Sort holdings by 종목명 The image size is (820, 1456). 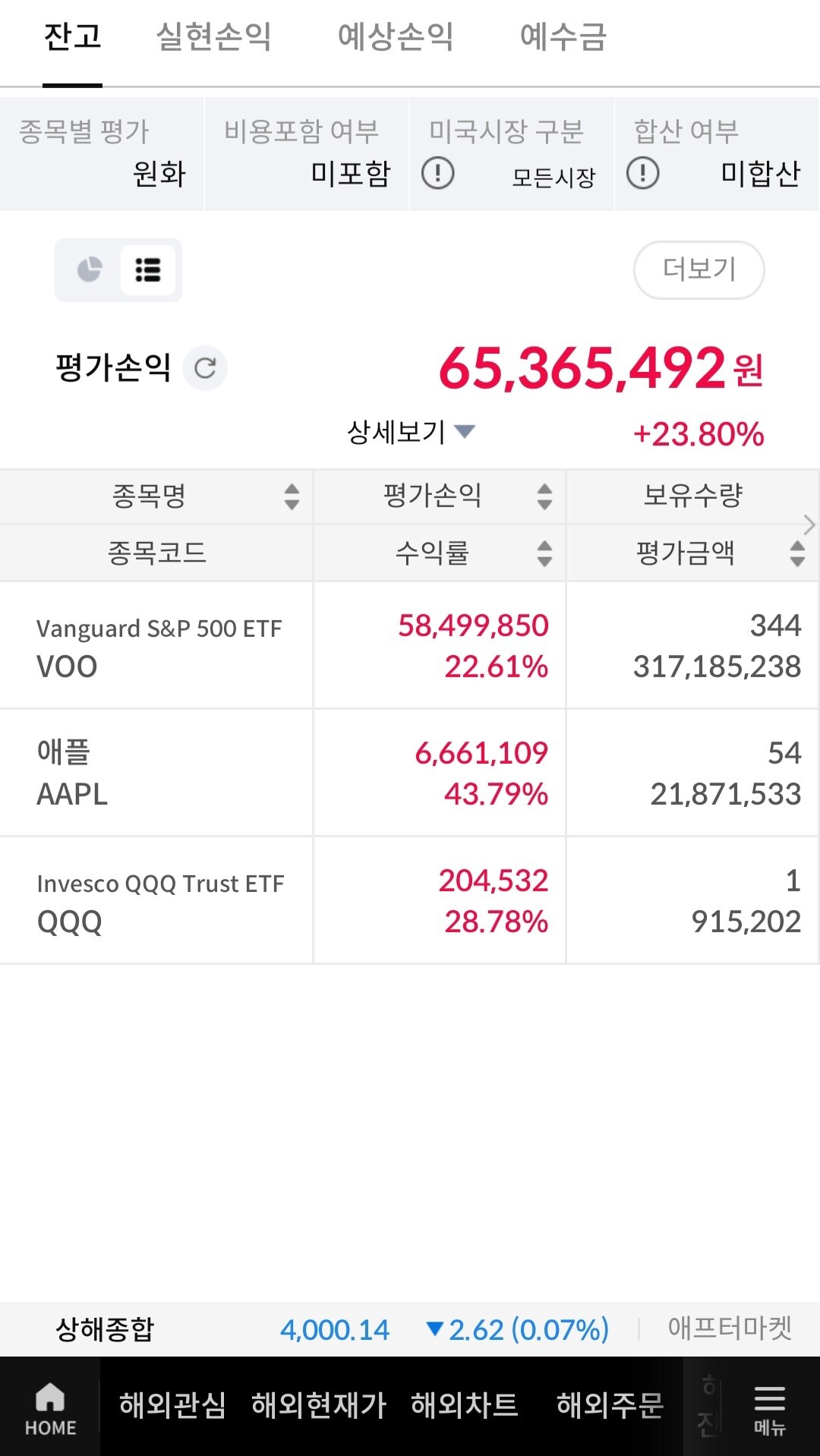[x=292, y=496]
